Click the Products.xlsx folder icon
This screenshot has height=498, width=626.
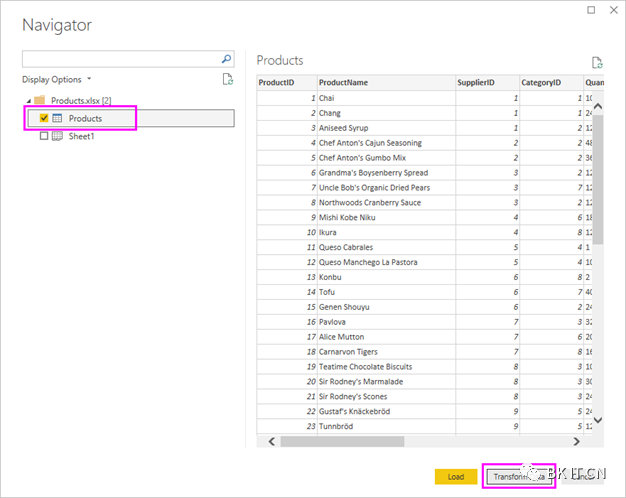(x=40, y=100)
